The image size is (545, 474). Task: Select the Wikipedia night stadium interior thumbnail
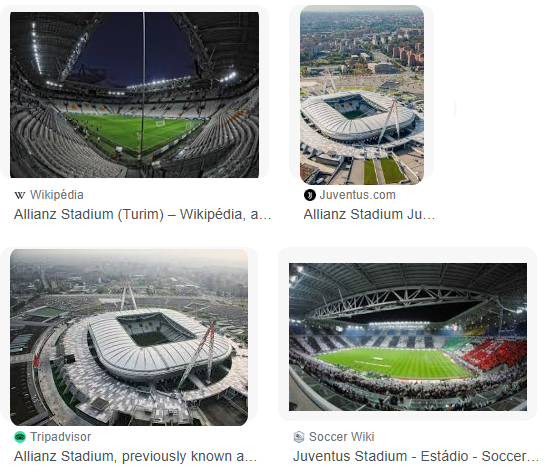coord(135,95)
